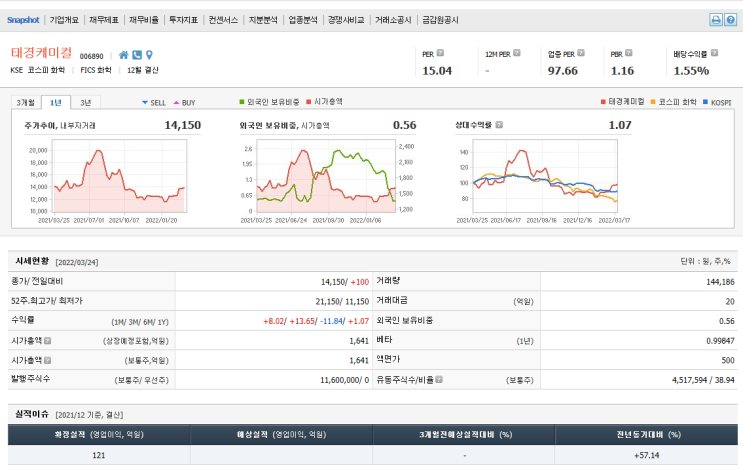This screenshot has height=468, width=743.
Task: Open the info icon next to 업종 PER
Action: (x=581, y=53)
